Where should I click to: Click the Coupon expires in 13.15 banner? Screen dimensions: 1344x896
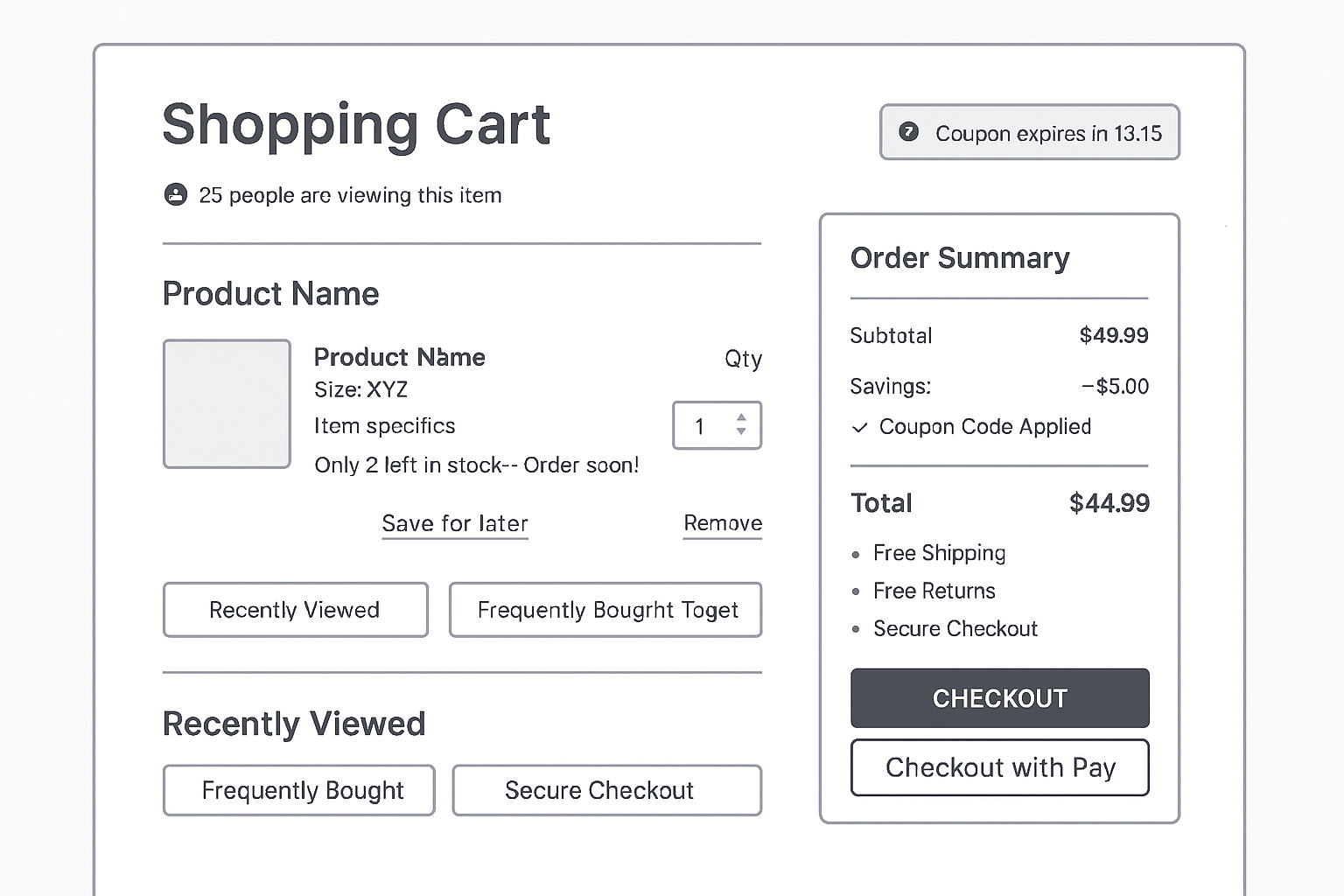point(1029,132)
